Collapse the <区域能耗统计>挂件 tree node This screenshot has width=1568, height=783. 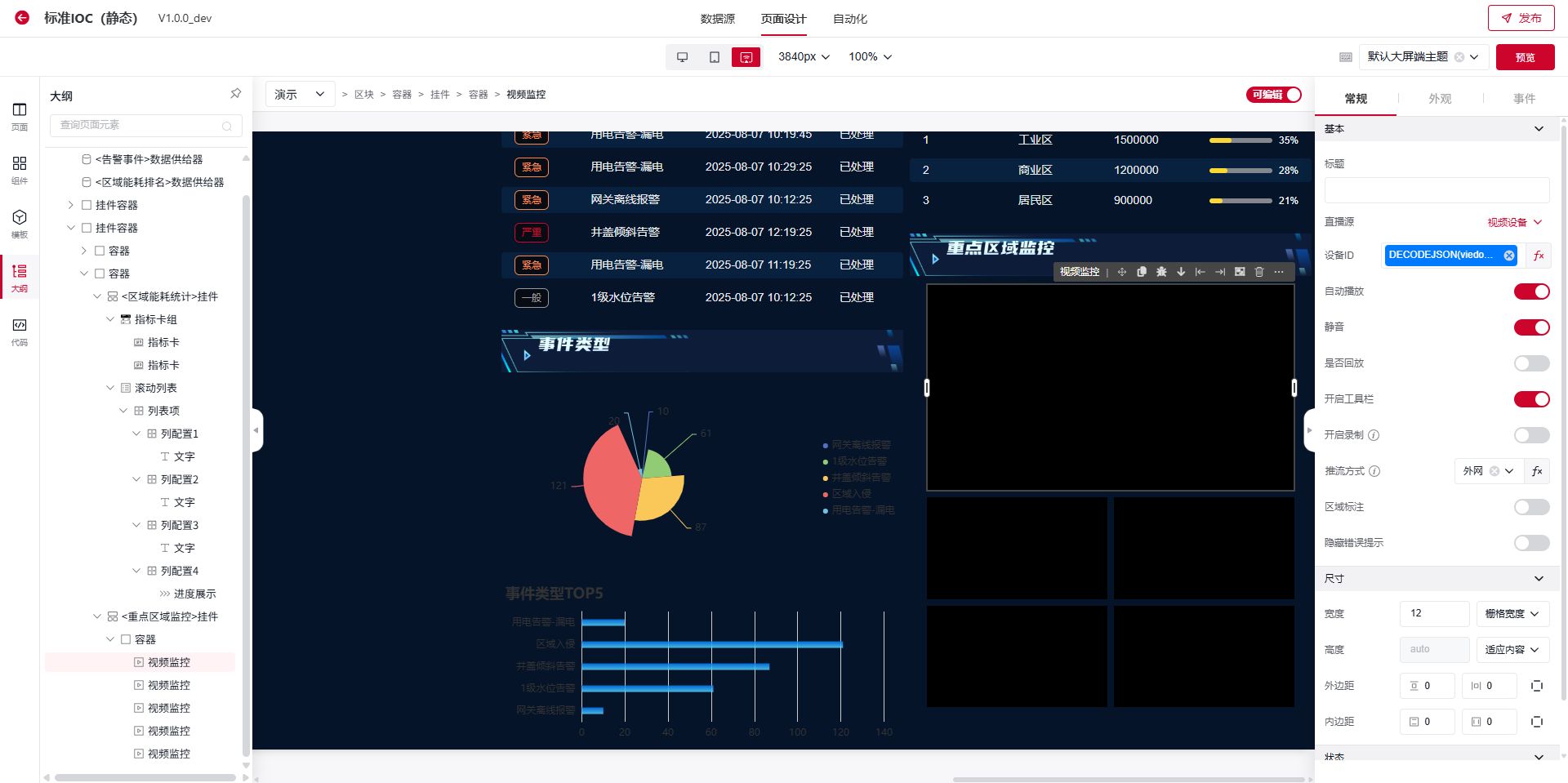97,296
